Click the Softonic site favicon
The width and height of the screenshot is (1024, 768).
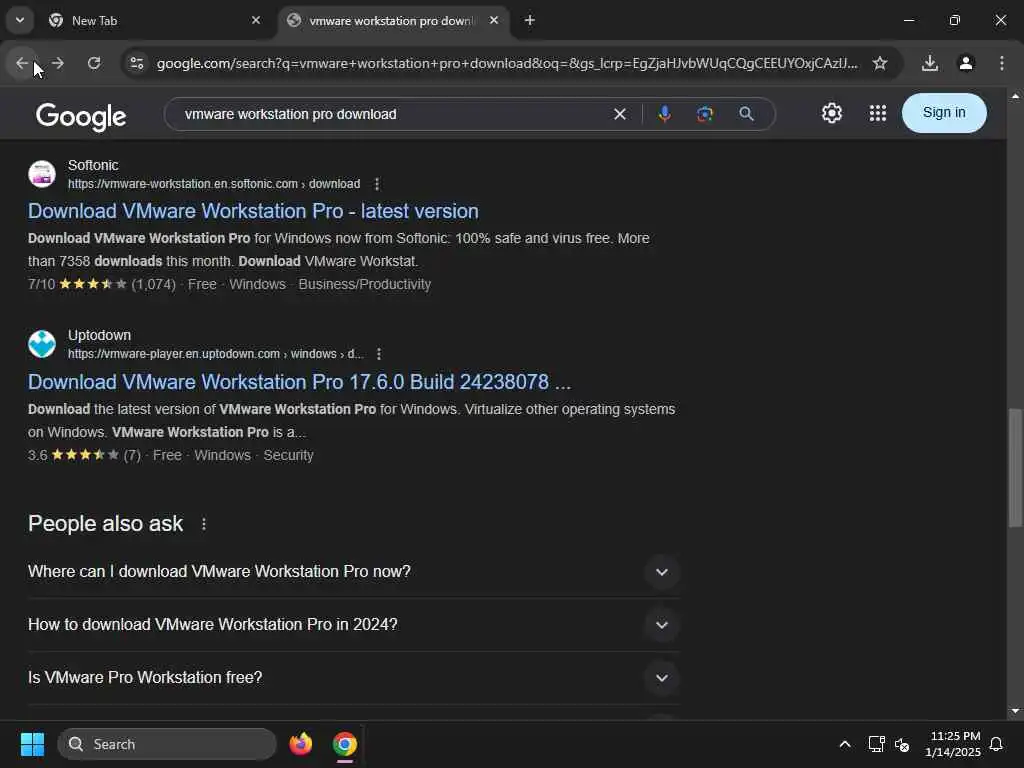[42, 174]
